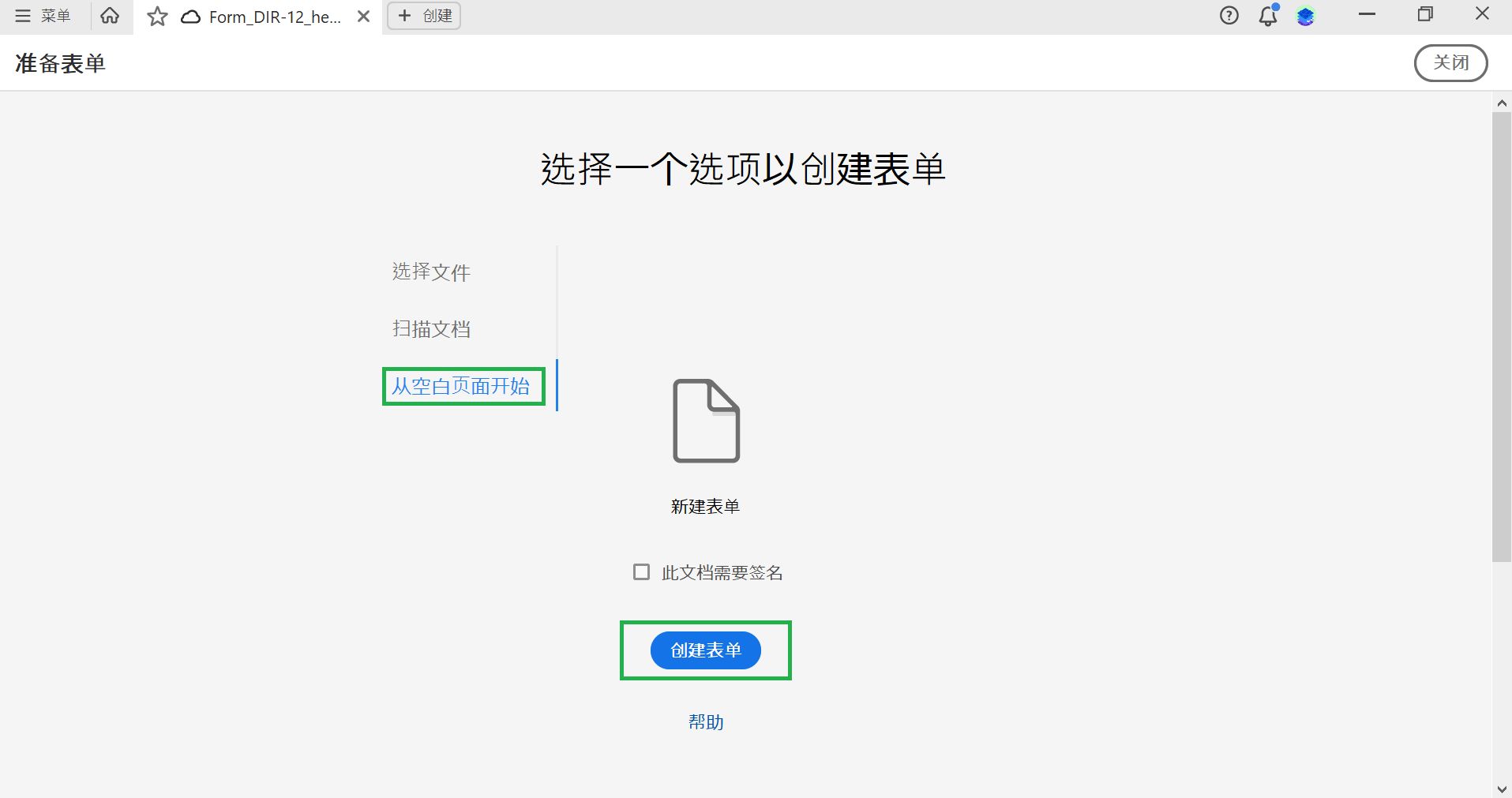The width and height of the screenshot is (1512, 798).
Task: Select the 选择文件 option
Action: click(x=430, y=272)
